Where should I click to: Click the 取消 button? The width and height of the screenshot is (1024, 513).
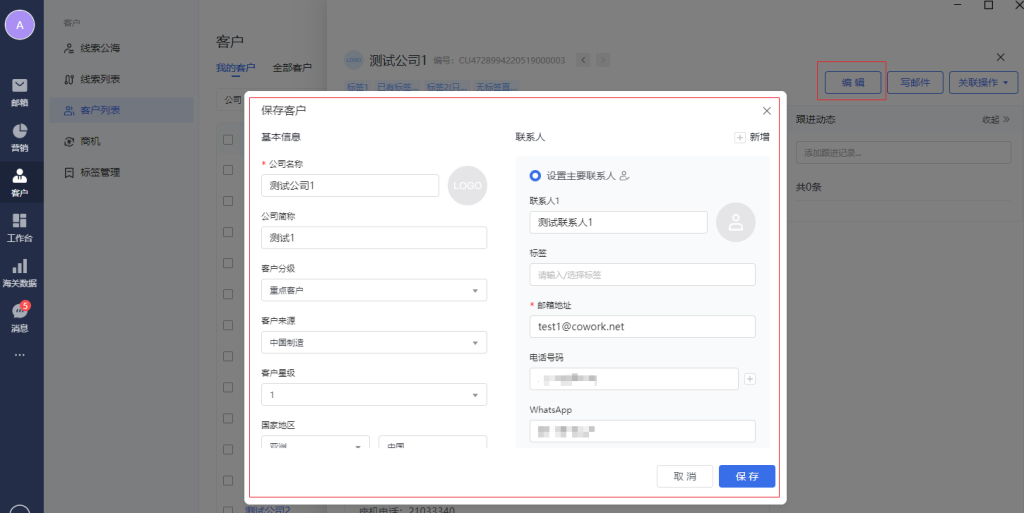684,476
